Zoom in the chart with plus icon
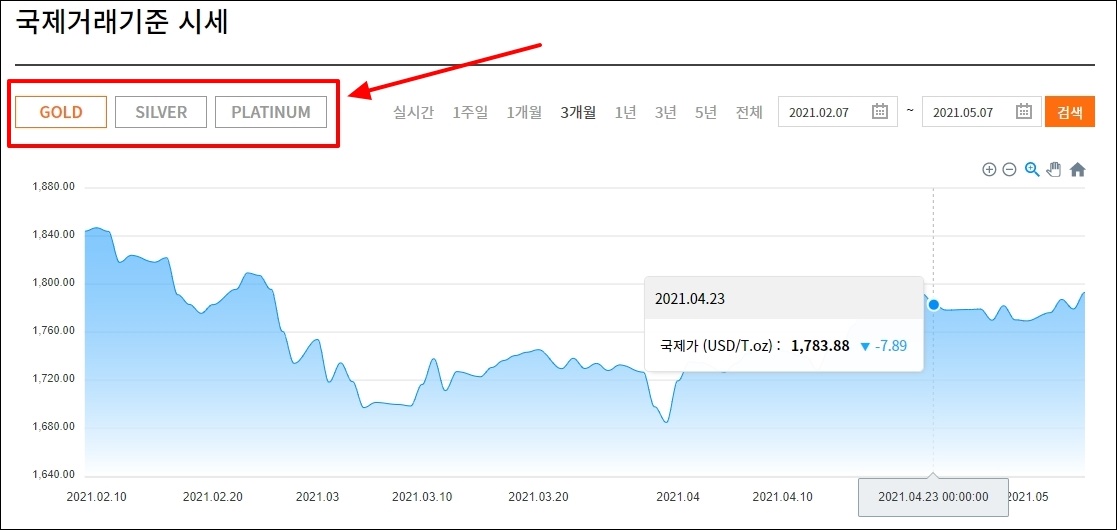 (x=989, y=170)
